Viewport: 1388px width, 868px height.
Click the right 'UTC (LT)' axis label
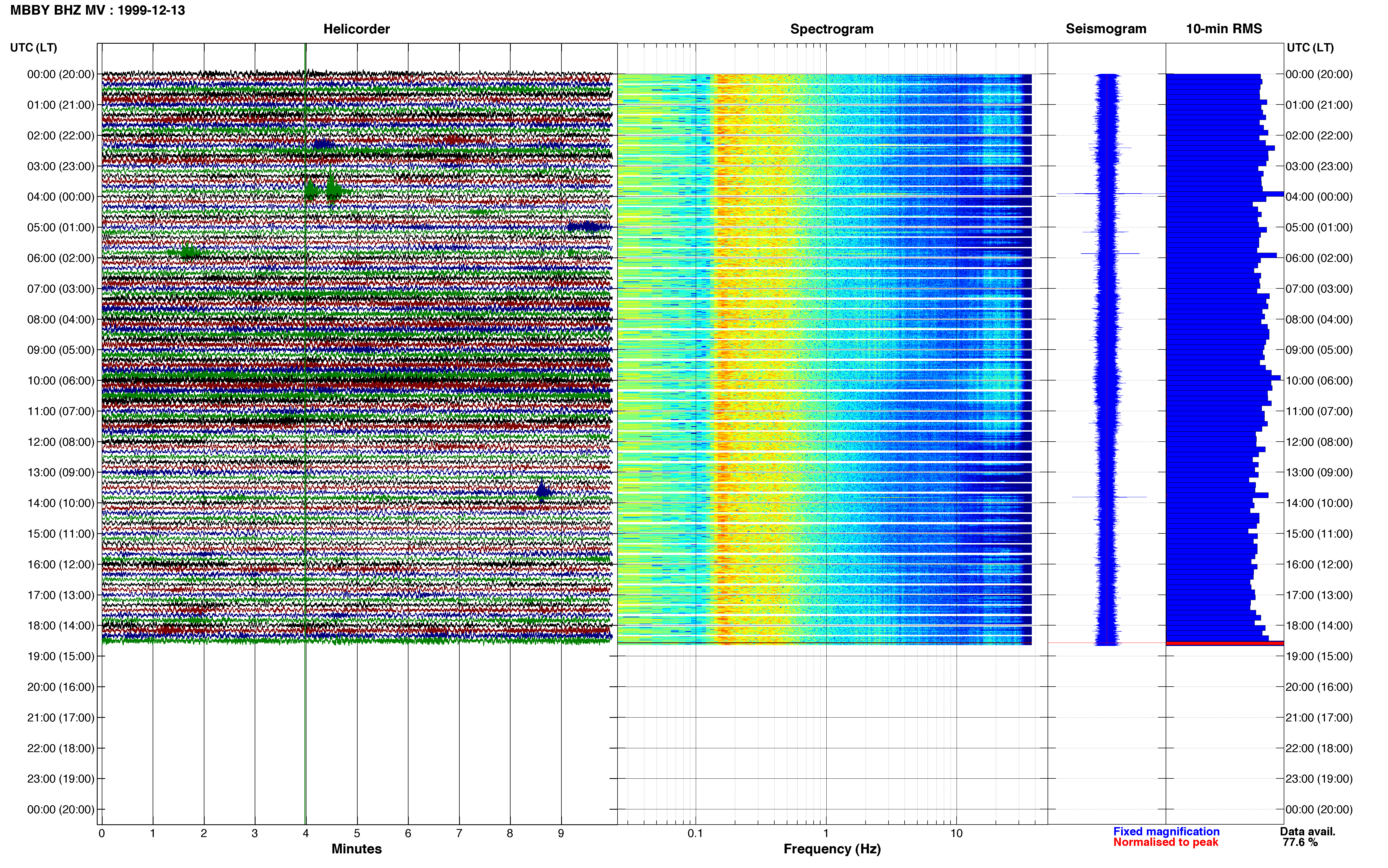[1311, 48]
